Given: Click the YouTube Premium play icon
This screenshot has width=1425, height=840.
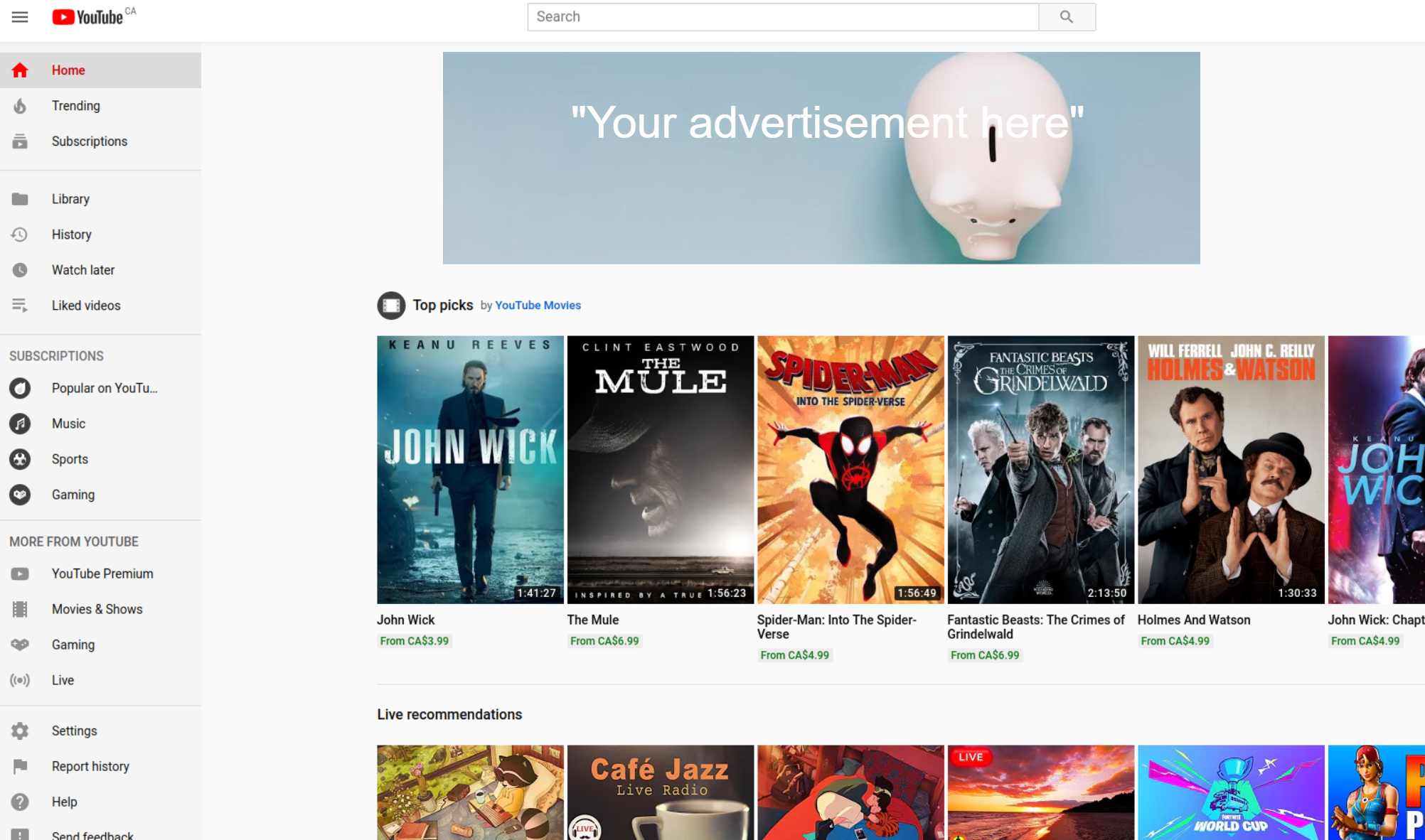Looking at the screenshot, I should pos(20,574).
